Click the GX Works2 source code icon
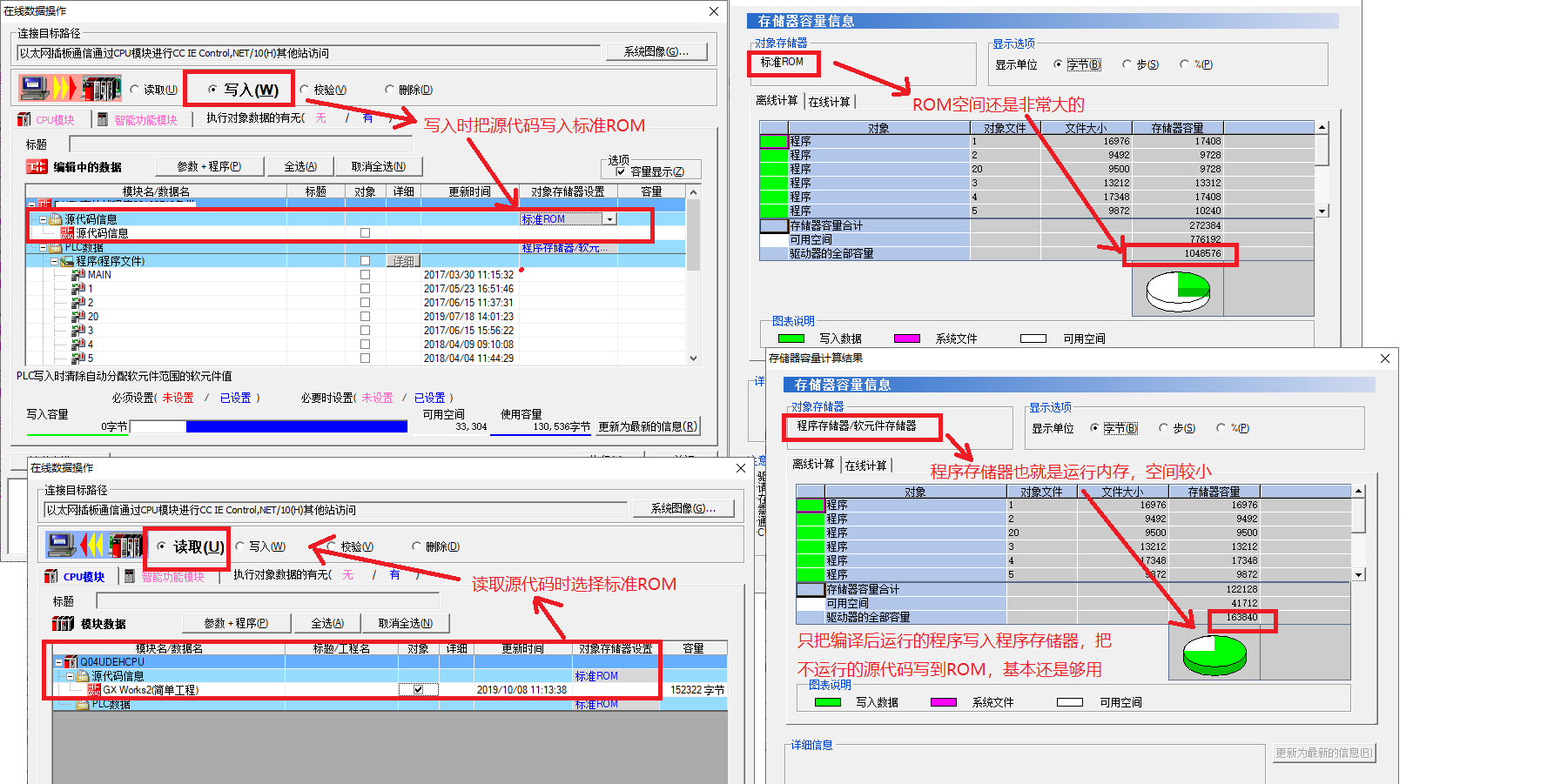Screen dimensions: 1561x784 pos(94,690)
